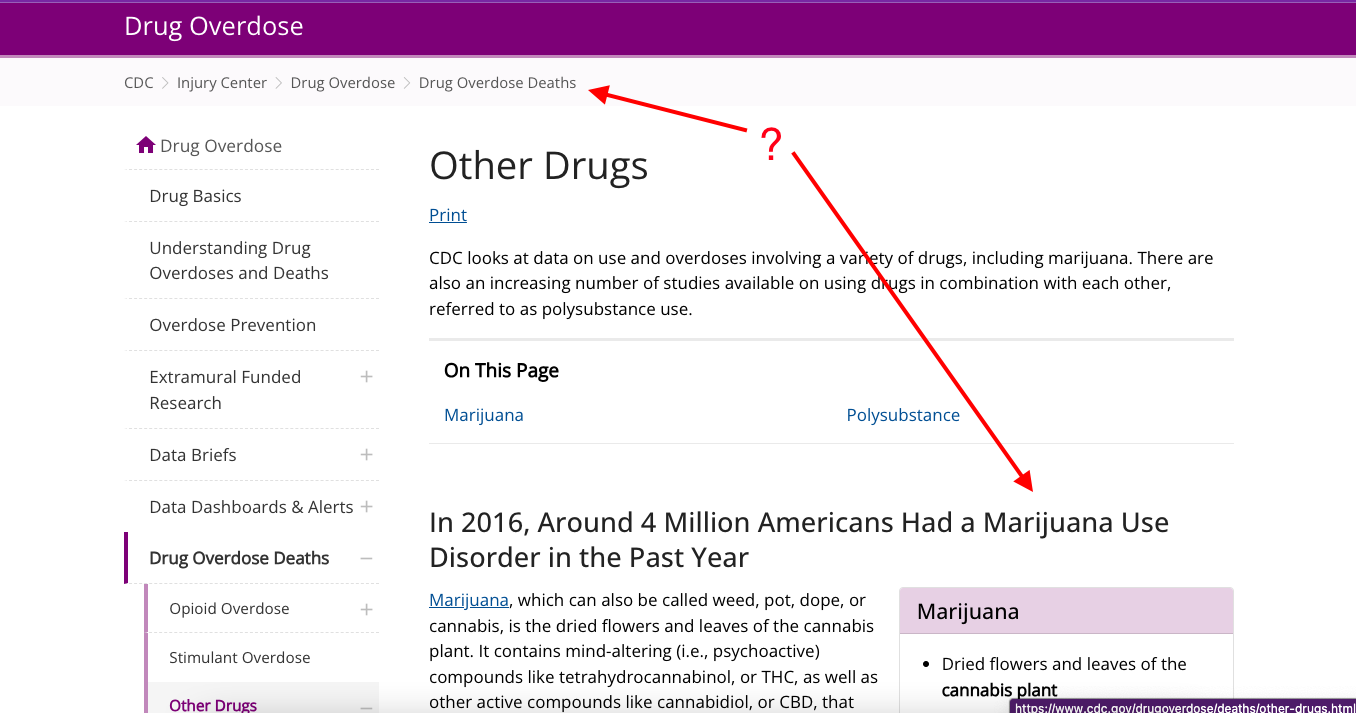Open Understanding Drug Overdoses and Deaths
The width and height of the screenshot is (1356, 713).
(238, 260)
